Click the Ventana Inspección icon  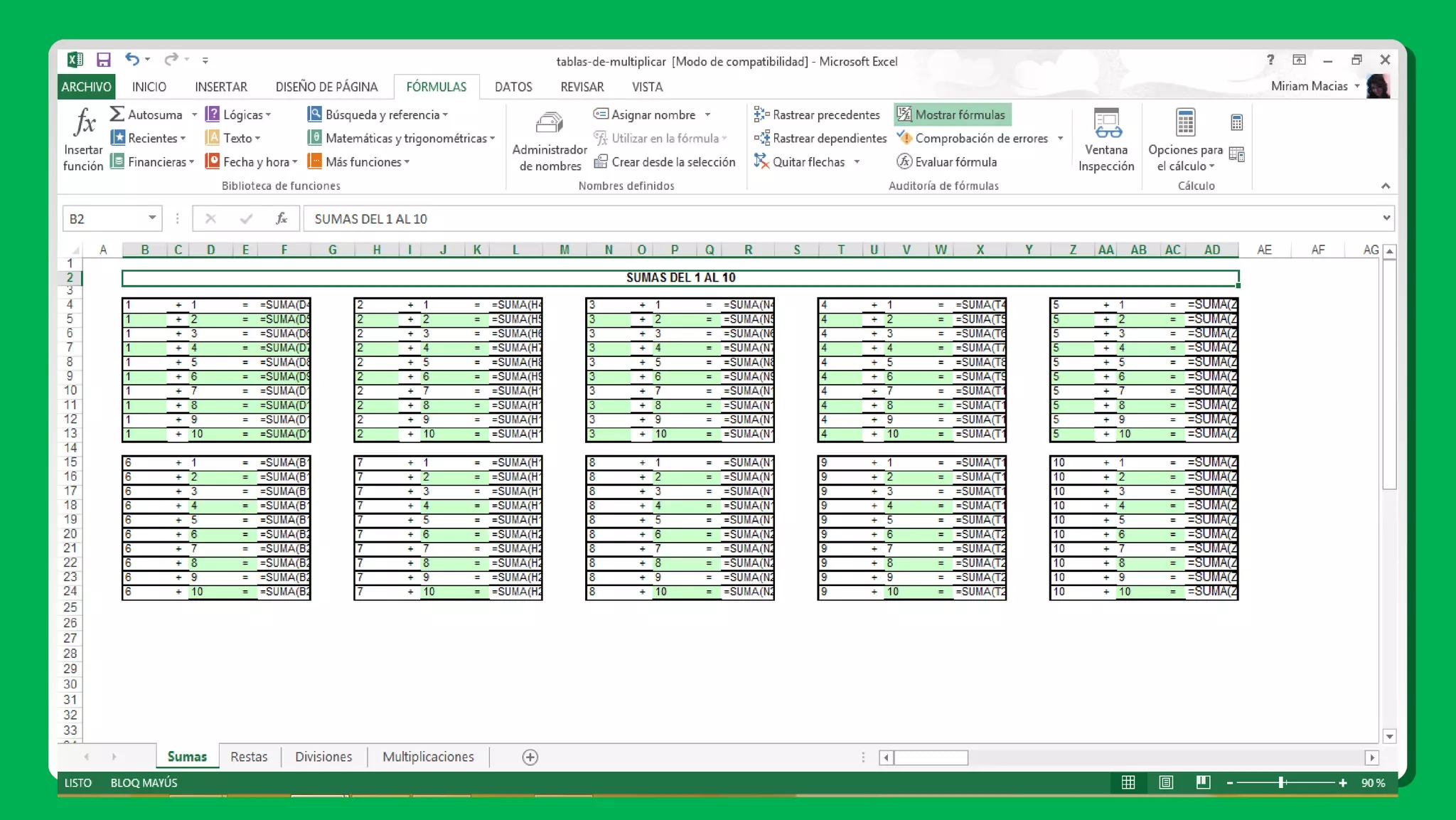[1106, 124]
